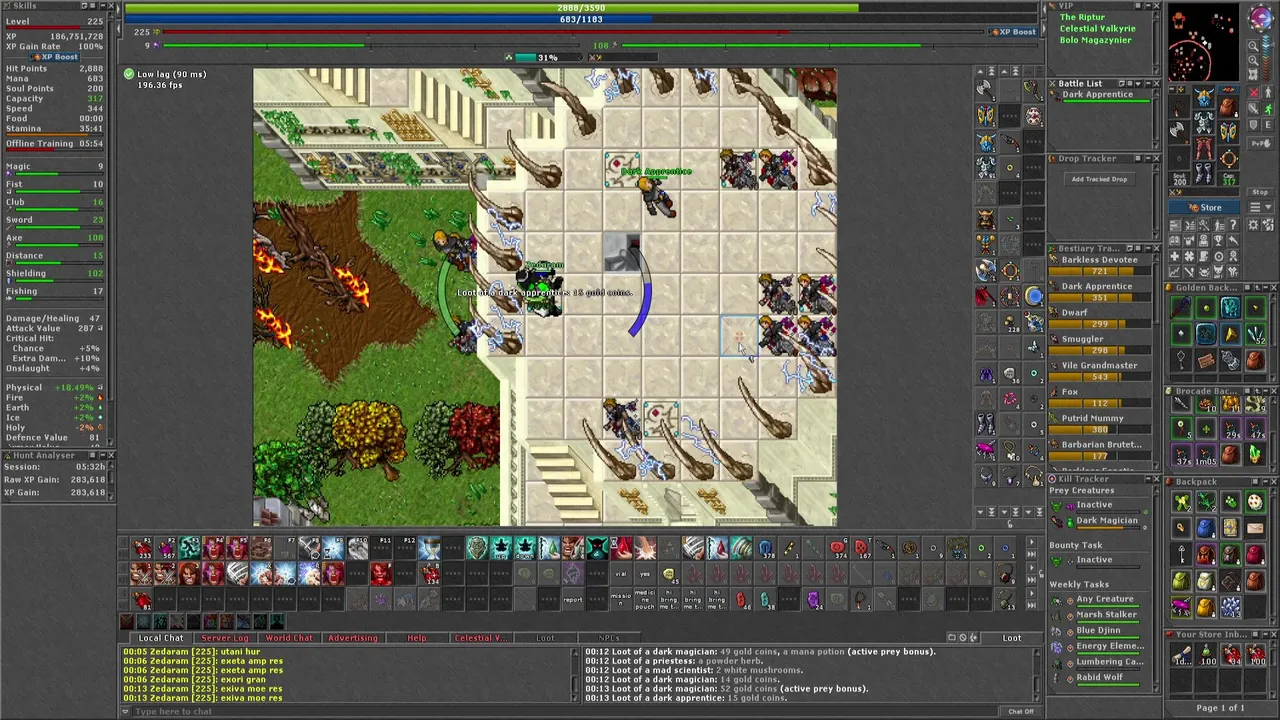
Task: Click the 'yes' hotkey slot
Action: pos(644,574)
